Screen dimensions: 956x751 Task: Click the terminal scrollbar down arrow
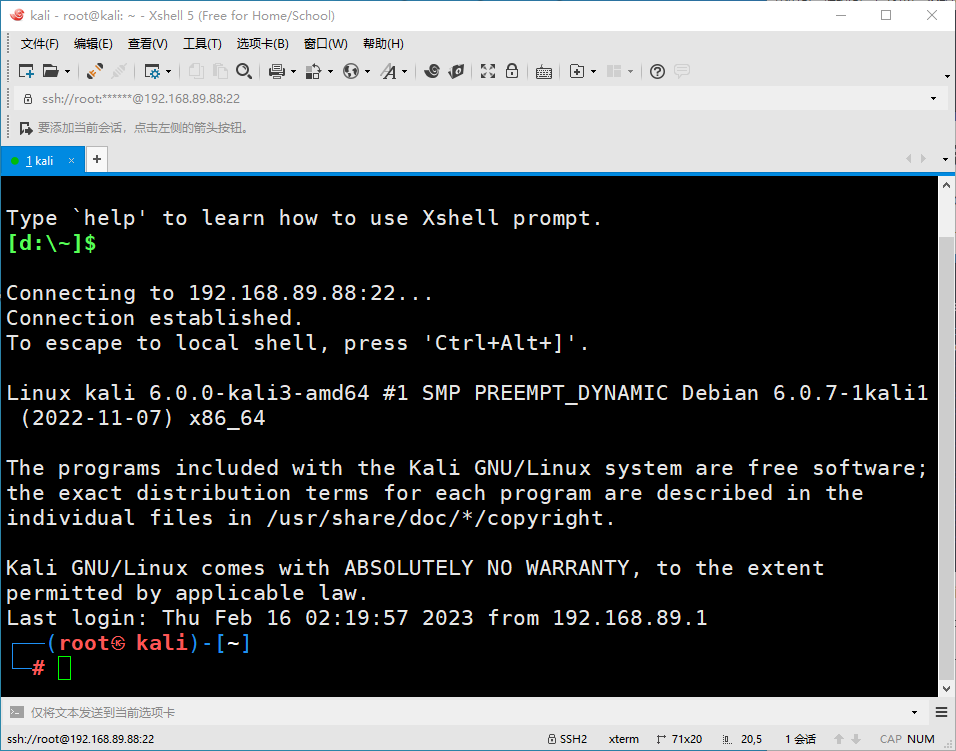[946, 689]
